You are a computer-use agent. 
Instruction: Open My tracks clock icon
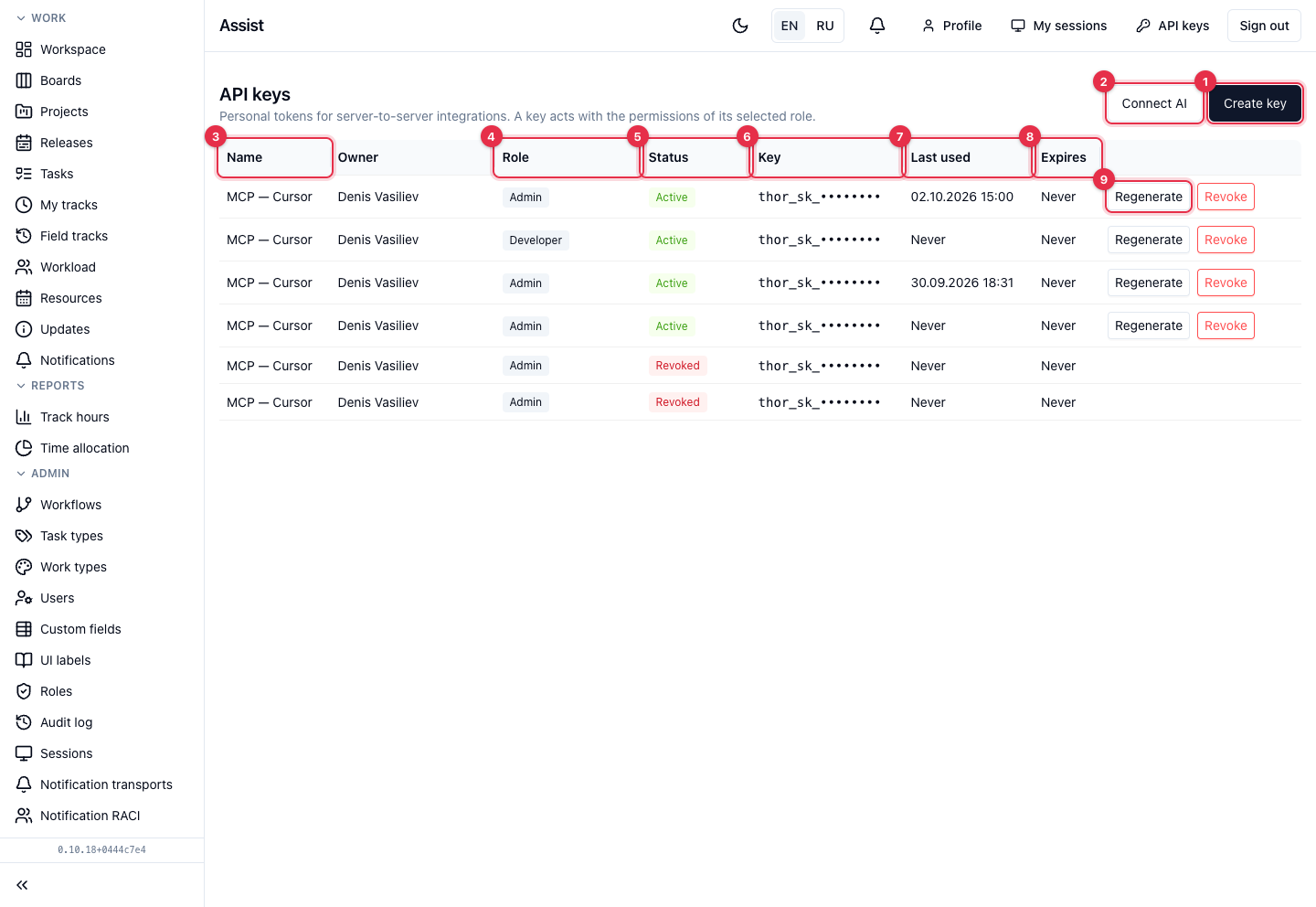[x=24, y=205]
